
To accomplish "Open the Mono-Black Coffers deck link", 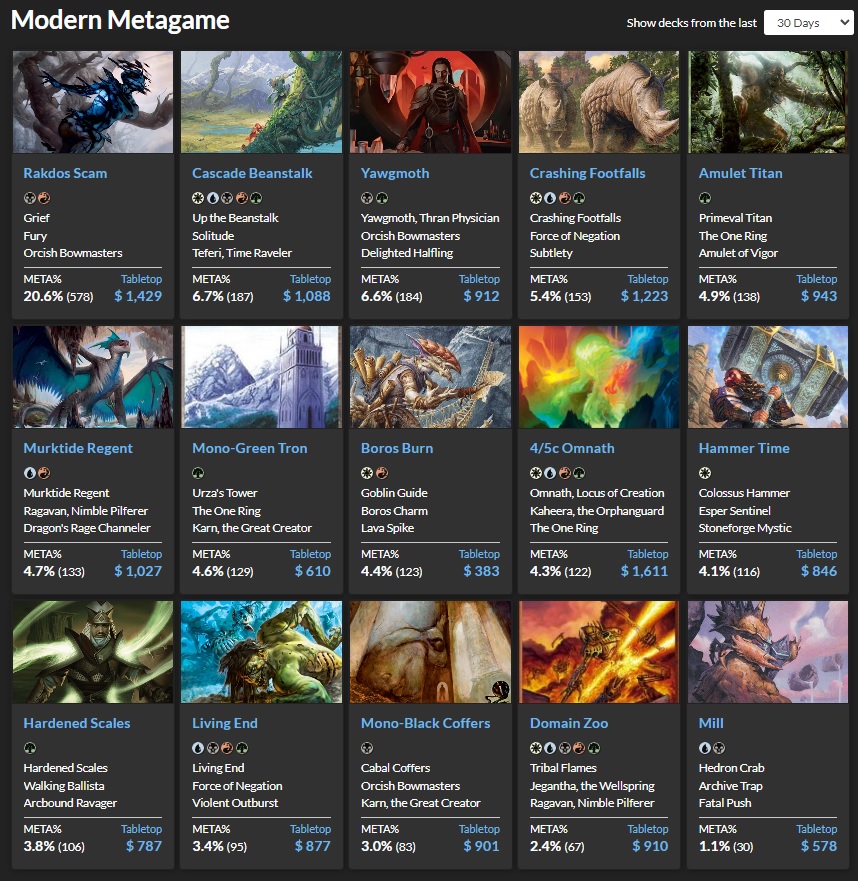I will (425, 723).
